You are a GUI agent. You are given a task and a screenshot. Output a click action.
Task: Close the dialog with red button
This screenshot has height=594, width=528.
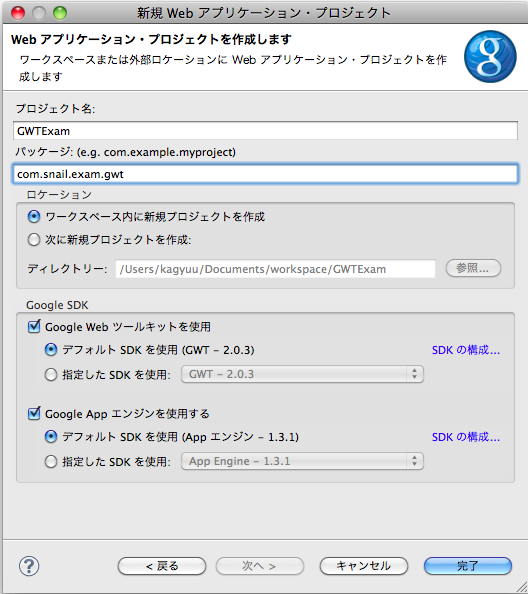point(18,13)
